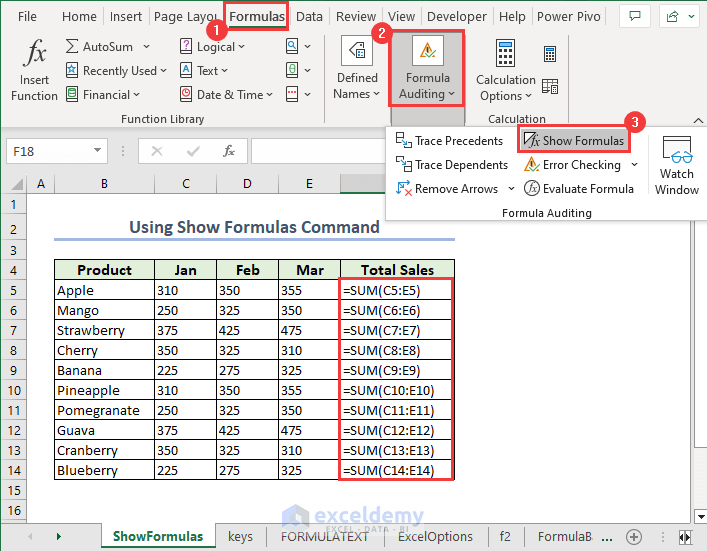The height and width of the screenshot is (551, 707).
Task: Expand Math & Trig dropdown arrow
Action: click(x=308, y=70)
